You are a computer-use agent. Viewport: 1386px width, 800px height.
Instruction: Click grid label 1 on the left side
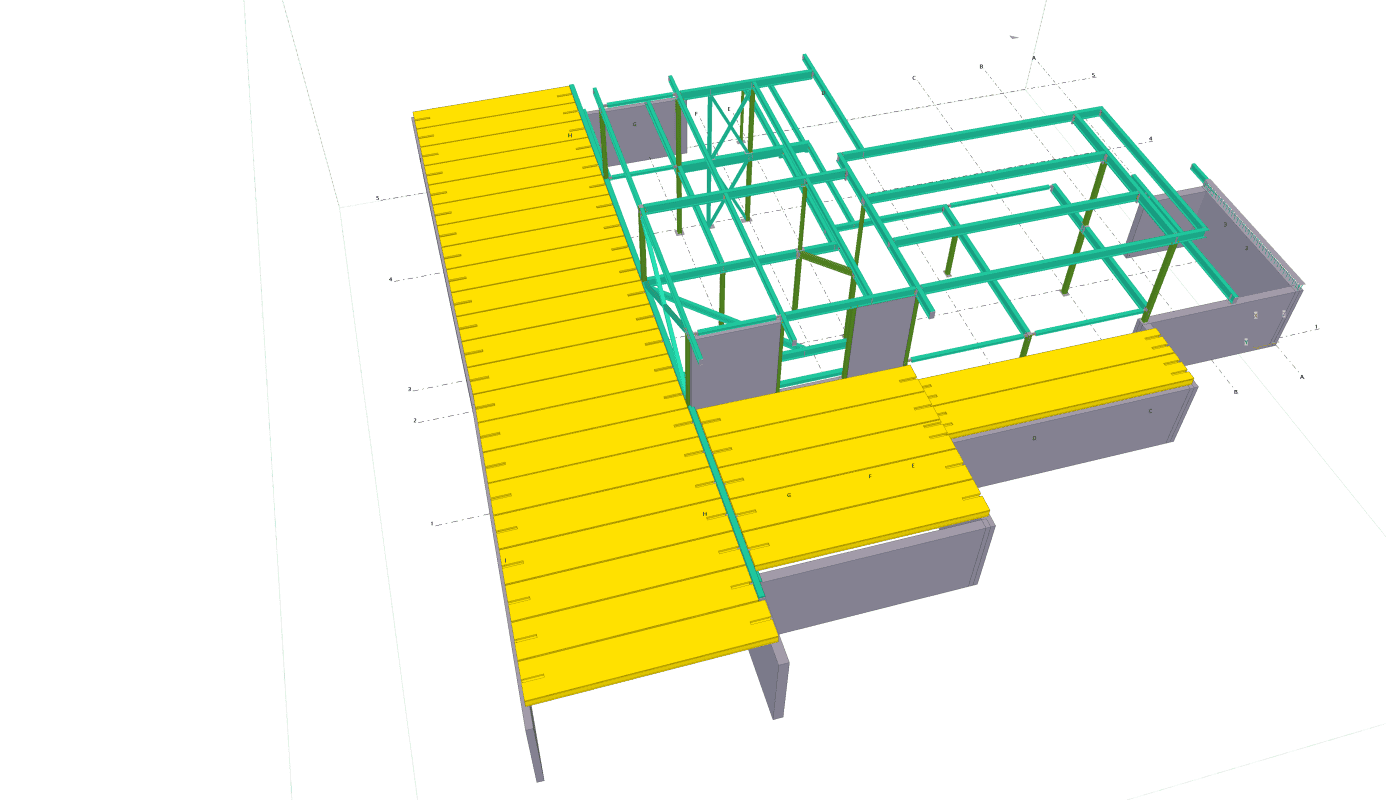pos(432,523)
